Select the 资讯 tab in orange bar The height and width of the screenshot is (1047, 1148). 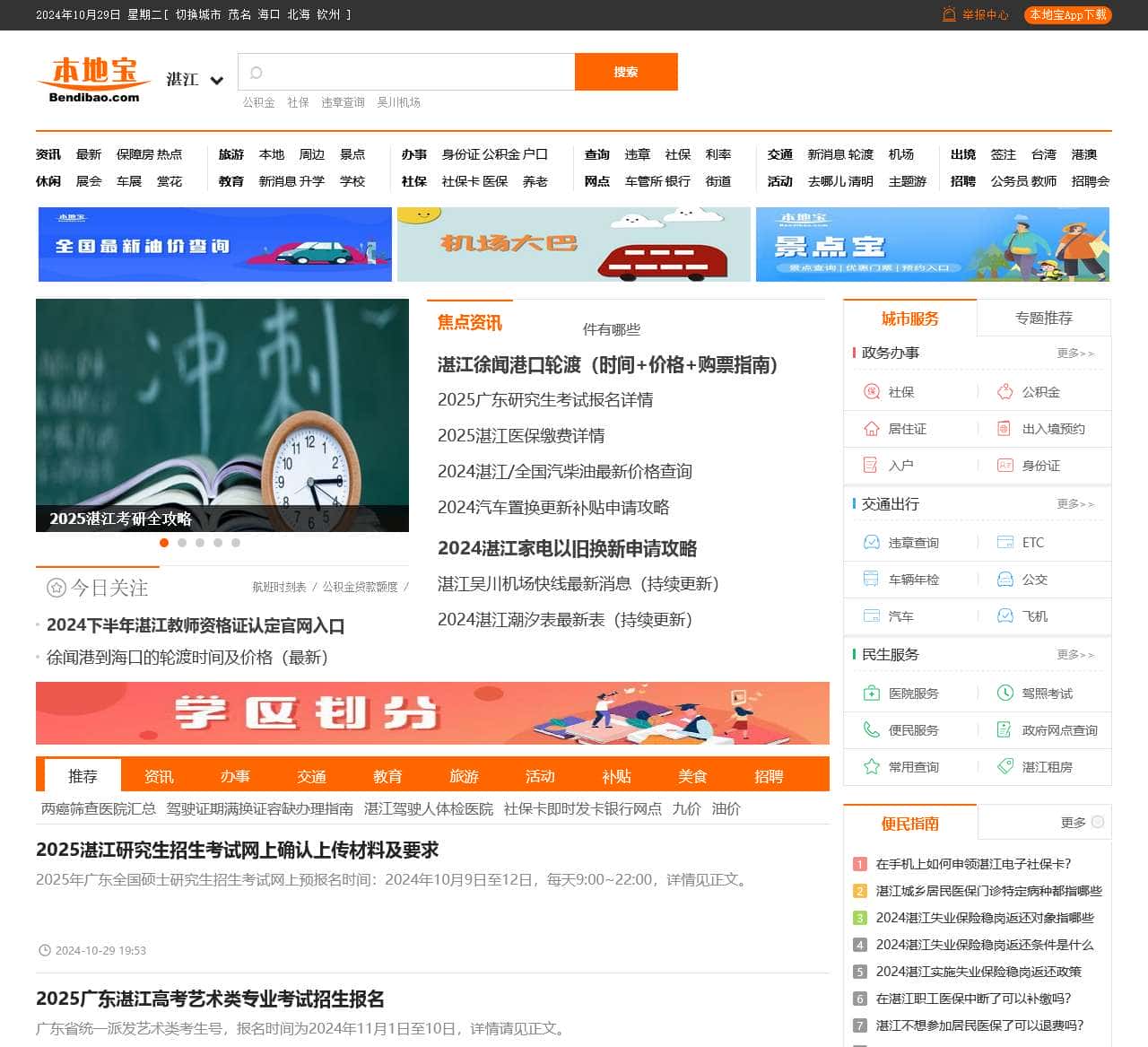159,776
